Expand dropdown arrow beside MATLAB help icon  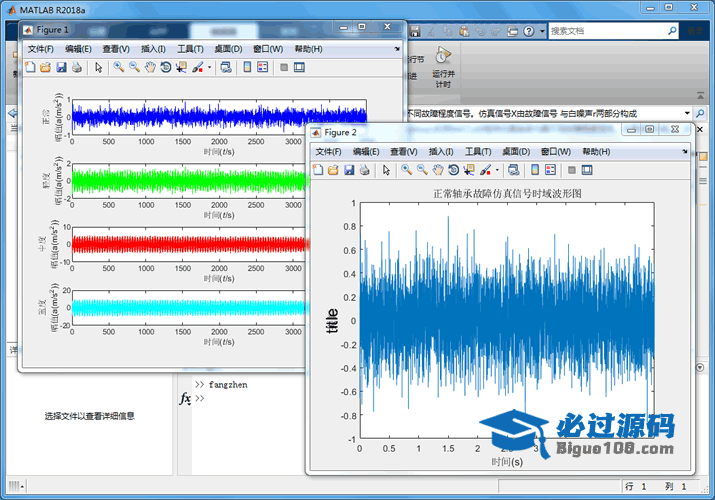[542, 31]
